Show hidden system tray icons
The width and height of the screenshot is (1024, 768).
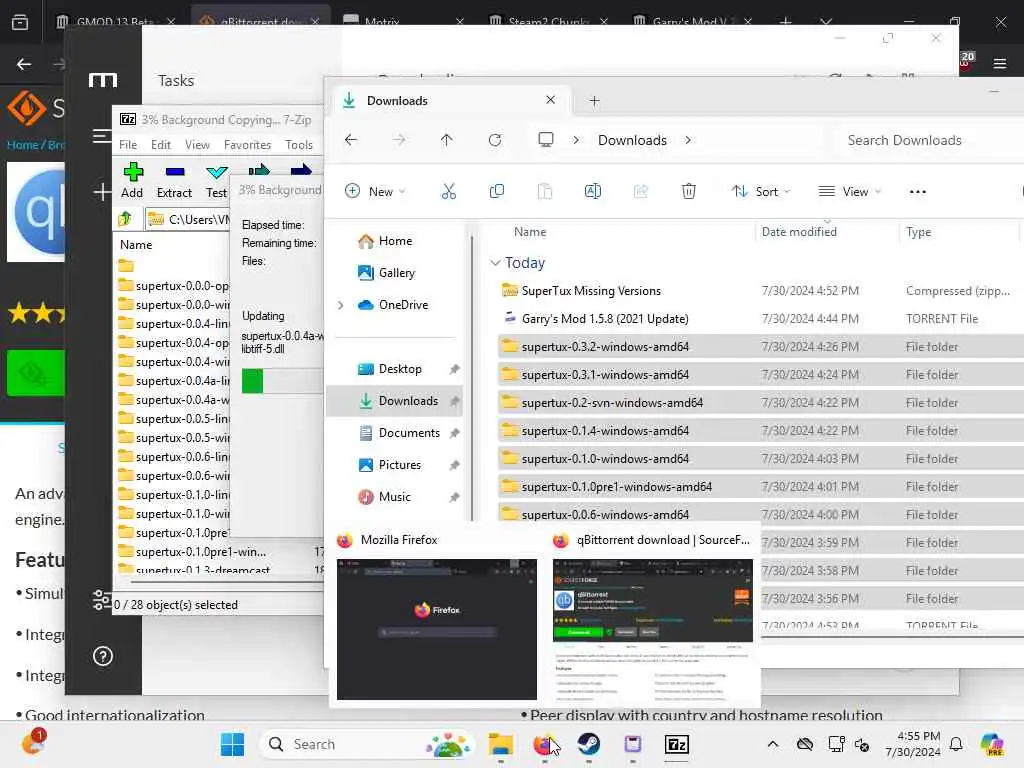coord(773,744)
